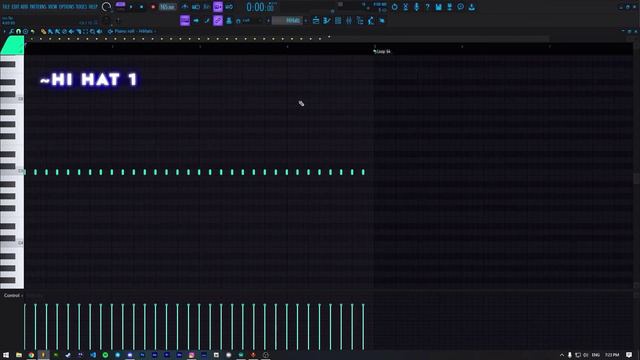This screenshot has height=360, width=640.
Task: Select the Playback speaker tool
Action: pos(99,31)
